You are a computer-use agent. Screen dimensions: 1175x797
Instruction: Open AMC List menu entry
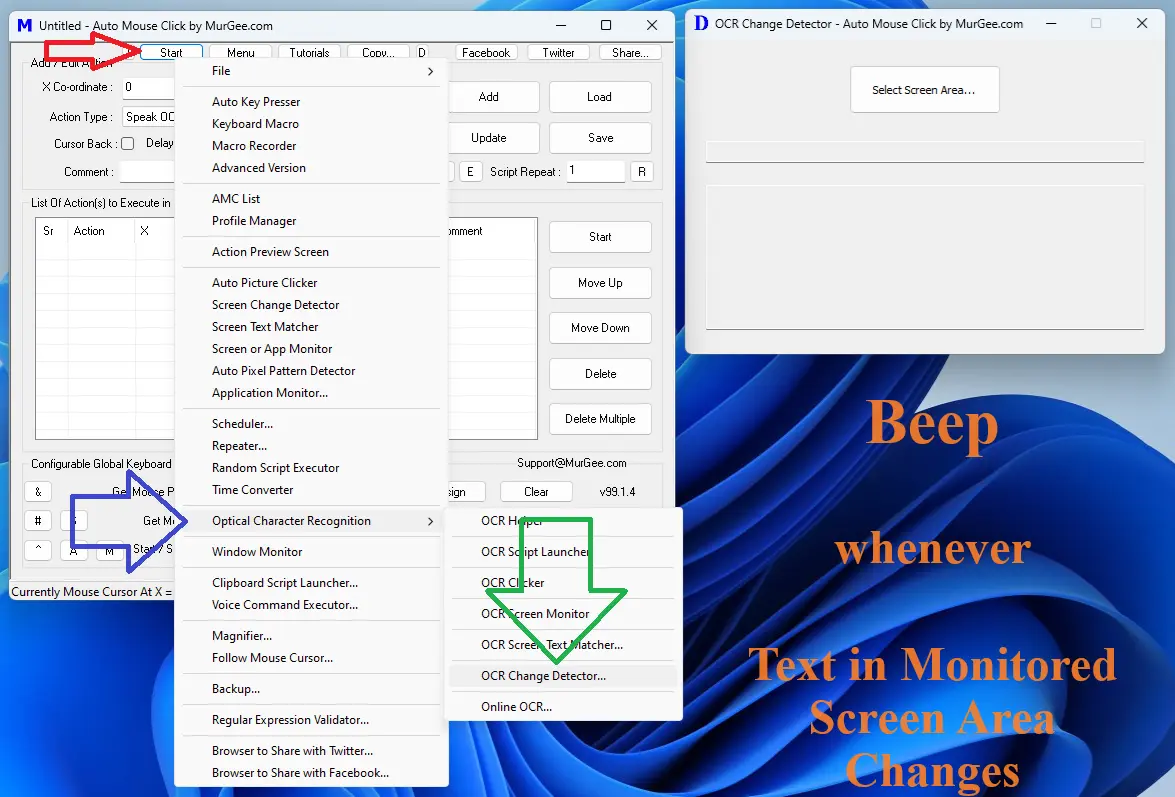[x=311, y=199]
